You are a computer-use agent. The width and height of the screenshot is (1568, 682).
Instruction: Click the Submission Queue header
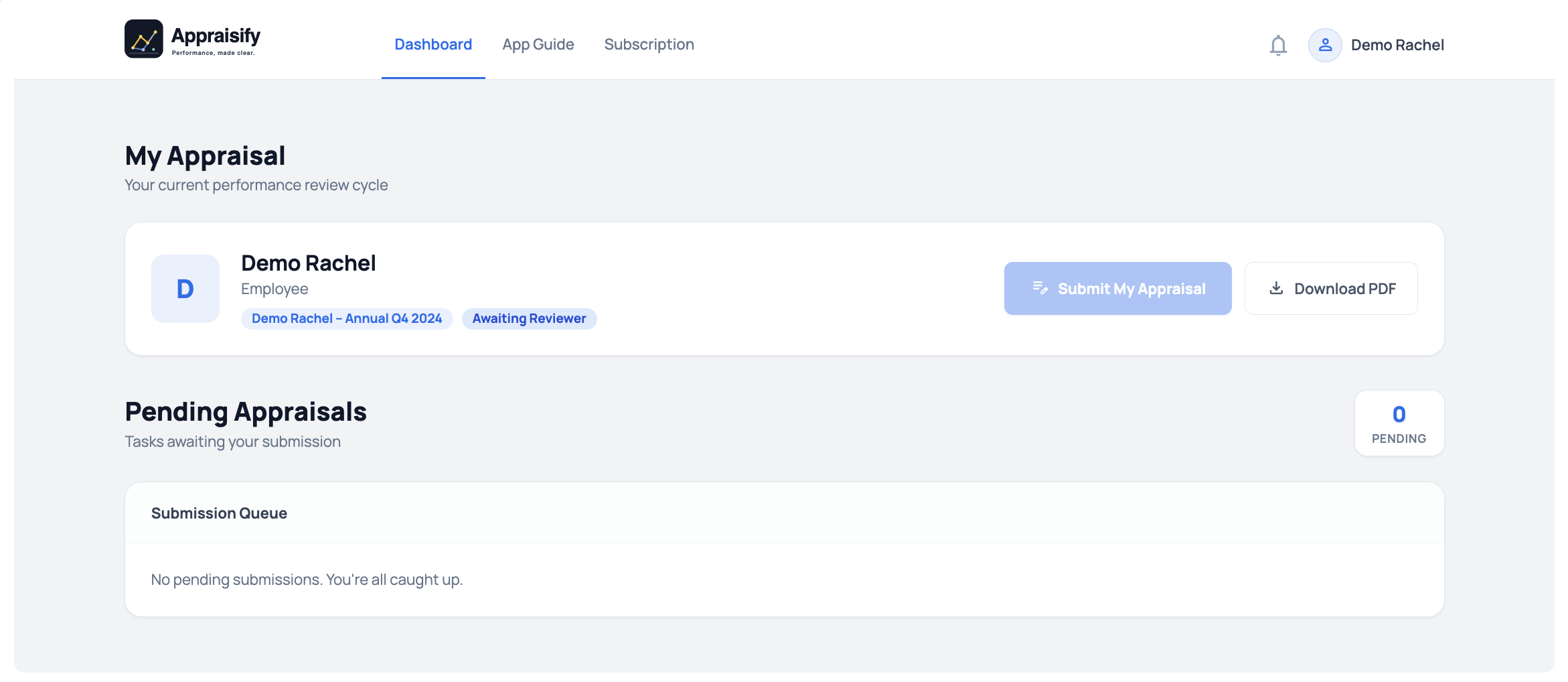pyautogui.click(x=219, y=513)
